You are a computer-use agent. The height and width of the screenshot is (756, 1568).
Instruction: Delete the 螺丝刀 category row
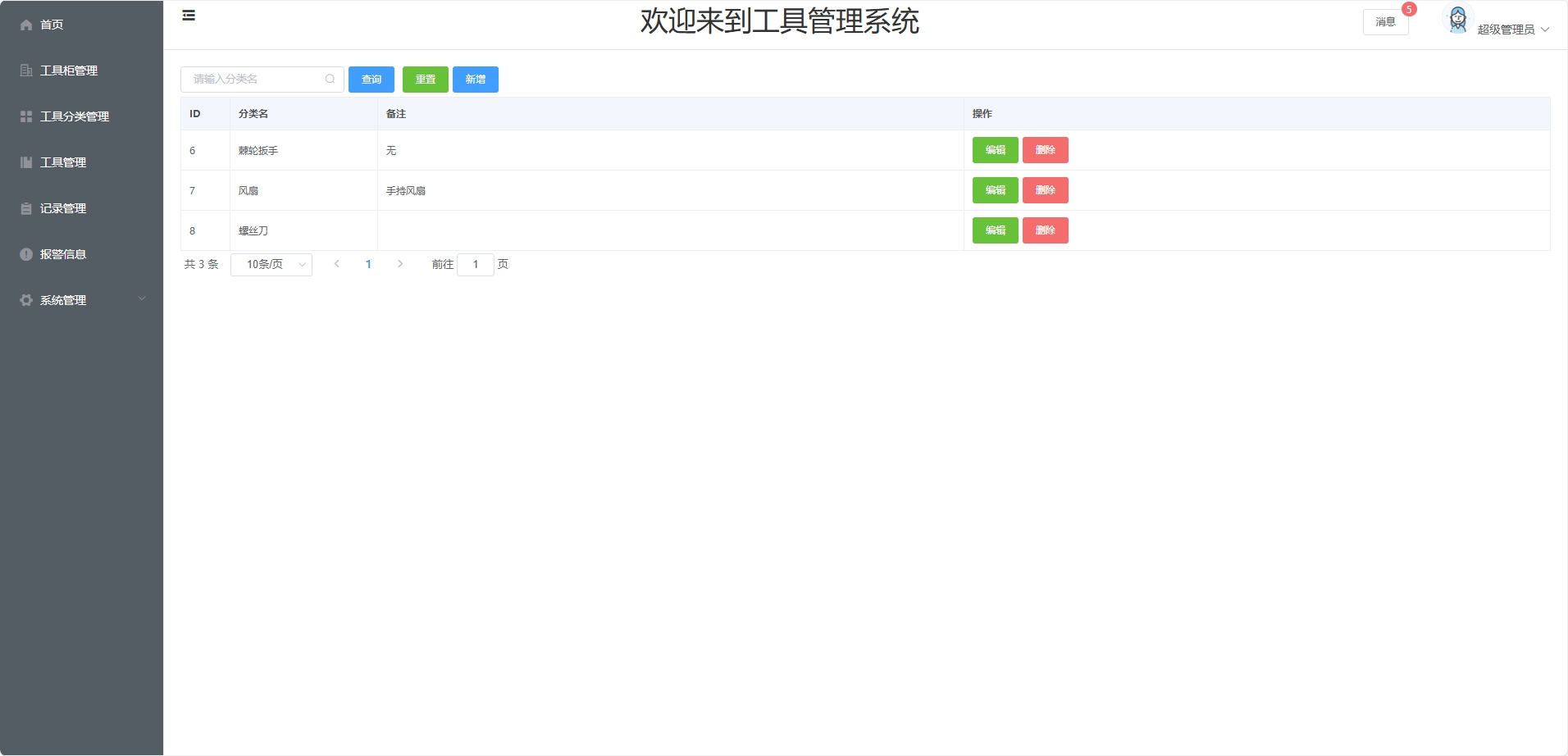pos(1045,230)
